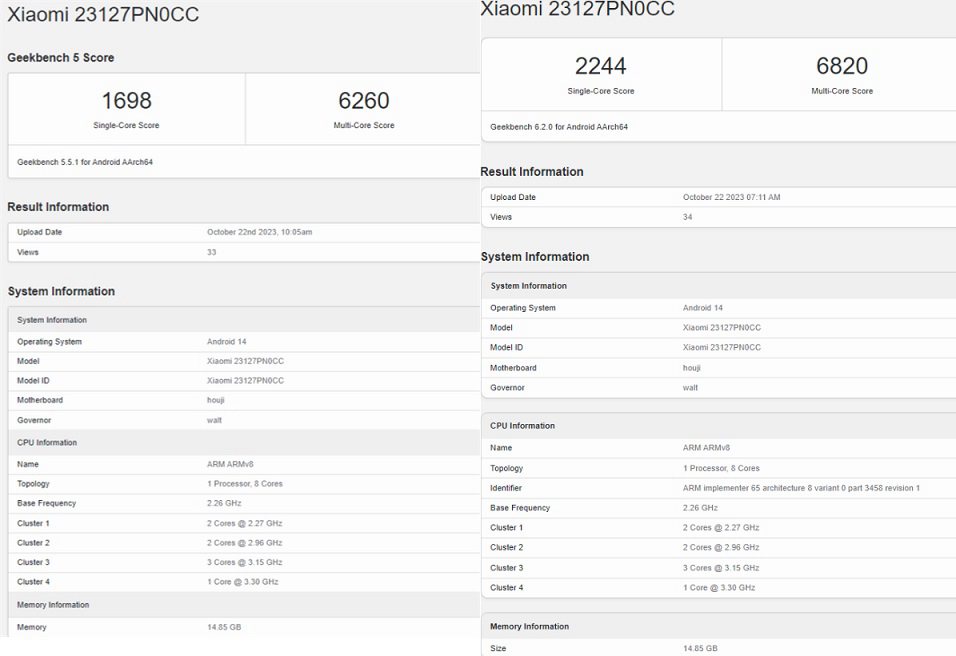Image resolution: width=956 pixels, height=656 pixels.
Task: Click the "CPU Information" header in Geekbench 6 result
Action: [523, 426]
